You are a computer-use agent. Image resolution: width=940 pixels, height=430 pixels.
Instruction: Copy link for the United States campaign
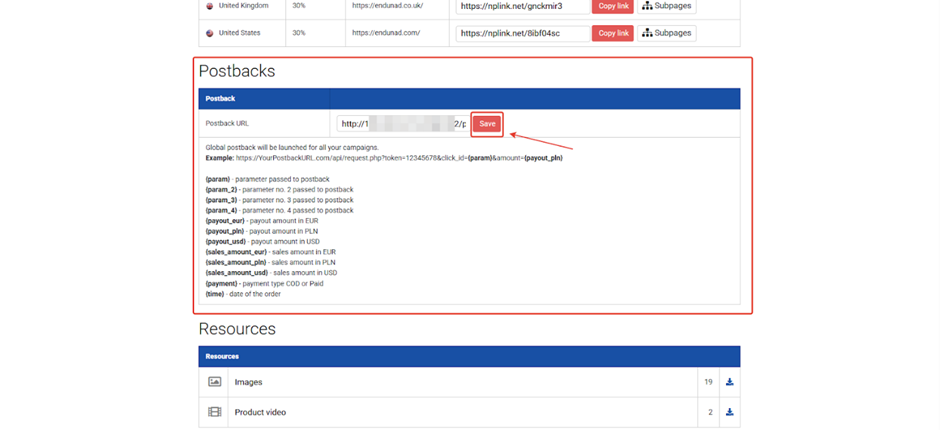(x=613, y=33)
